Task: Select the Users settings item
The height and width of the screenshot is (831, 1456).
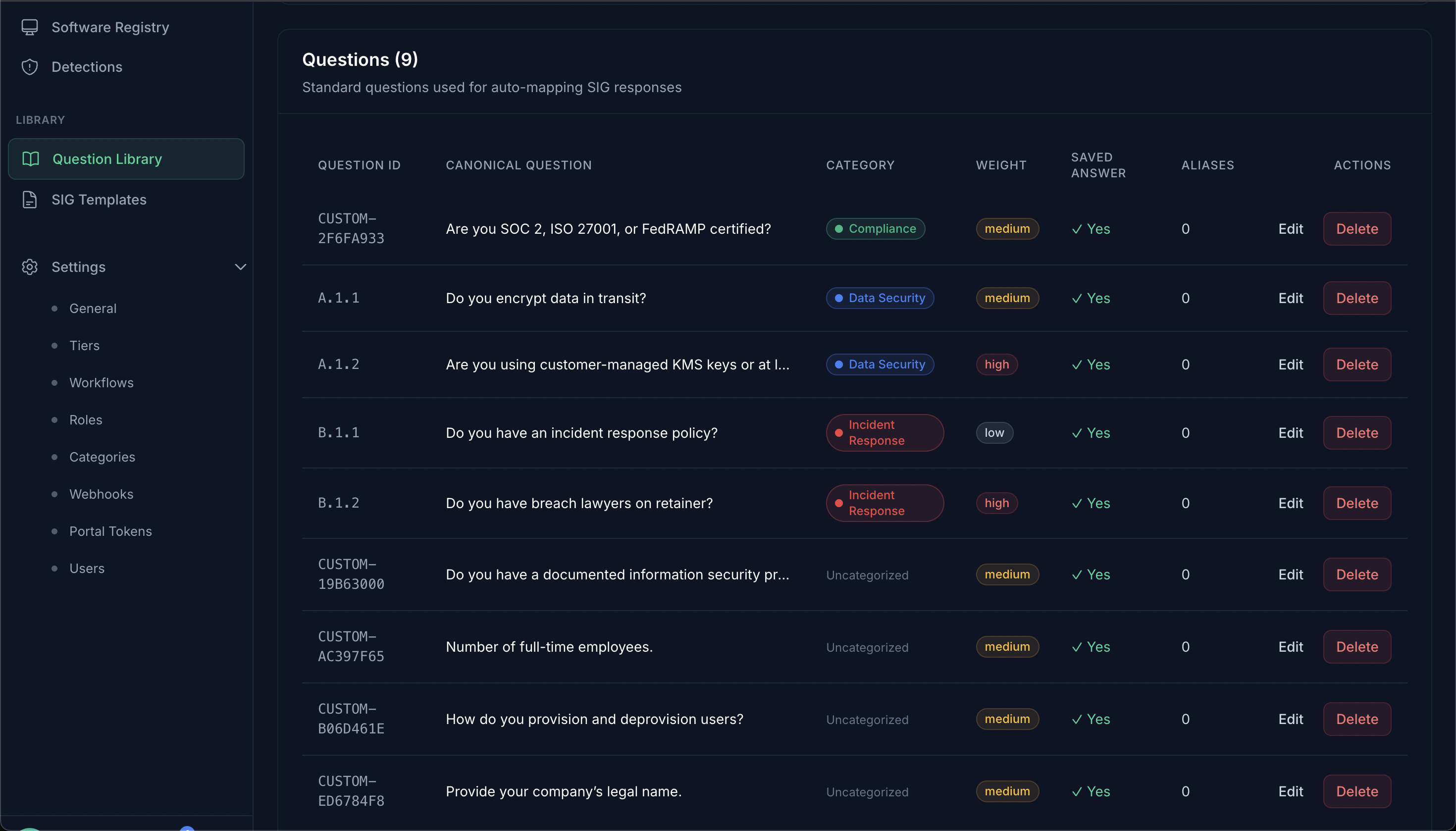Action: (x=87, y=568)
